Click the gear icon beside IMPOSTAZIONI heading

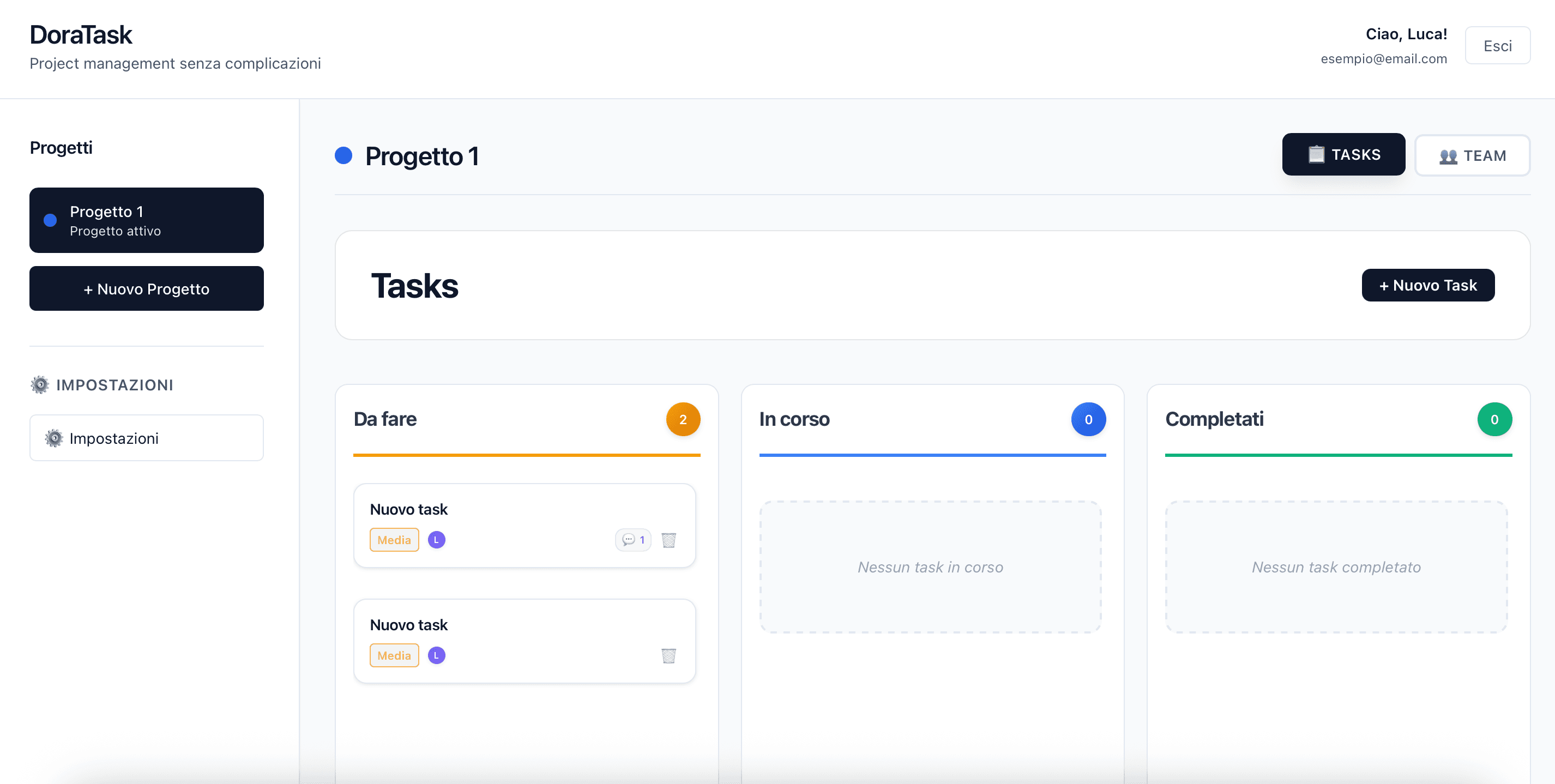point(40,385)
